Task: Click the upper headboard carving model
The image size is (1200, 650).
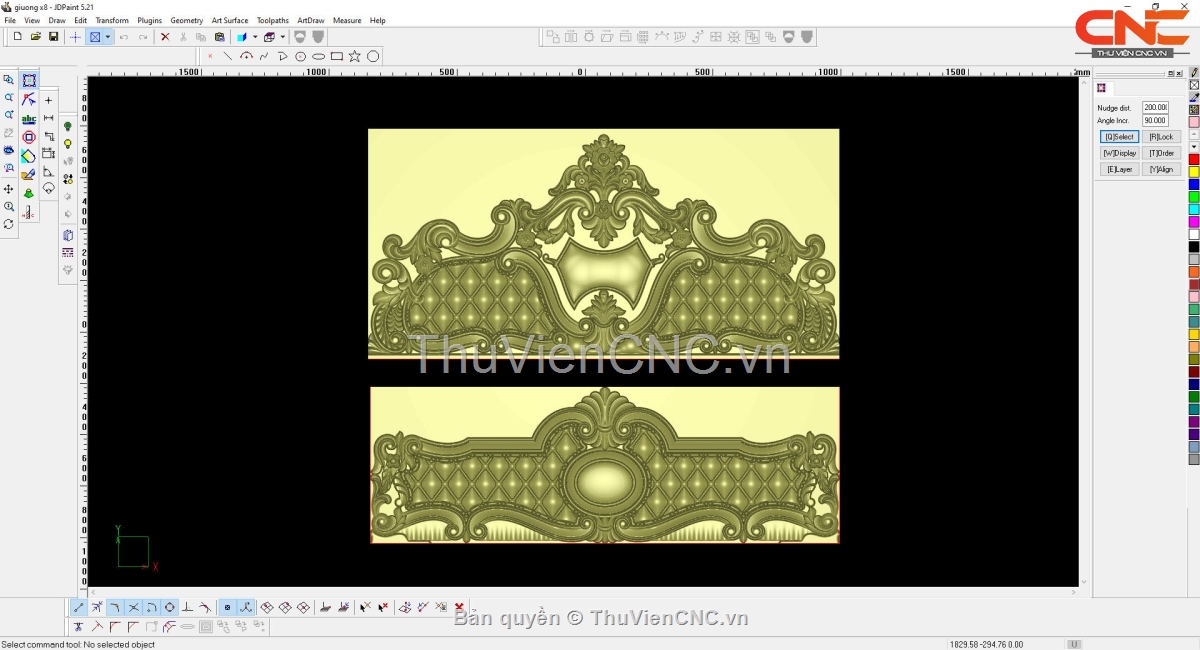Action: 603,243
